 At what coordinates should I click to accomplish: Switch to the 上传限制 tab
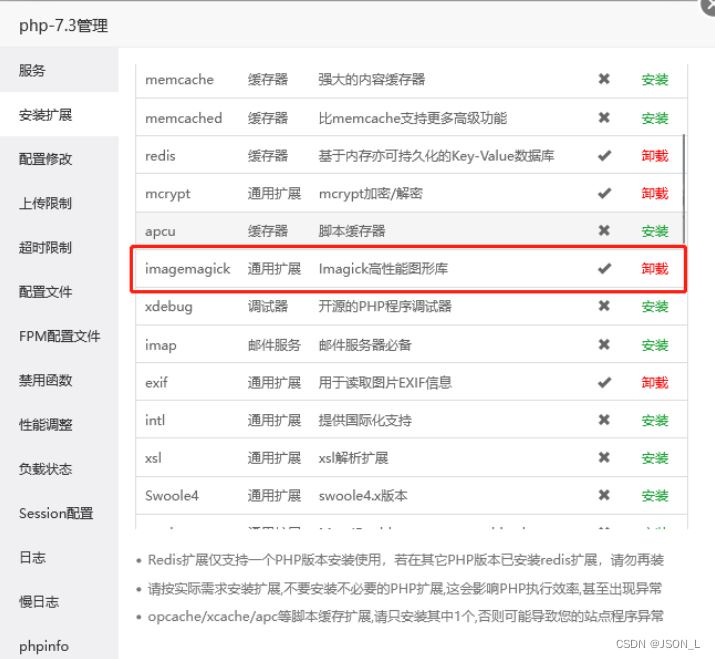[x=59, y=203]
